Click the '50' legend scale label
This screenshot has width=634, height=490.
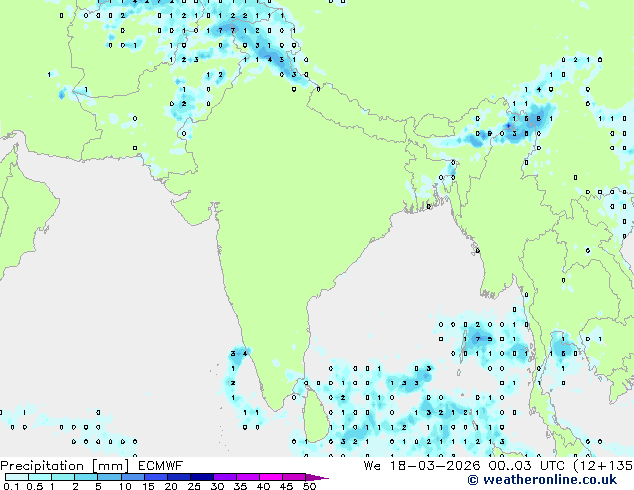click(310, 486)
